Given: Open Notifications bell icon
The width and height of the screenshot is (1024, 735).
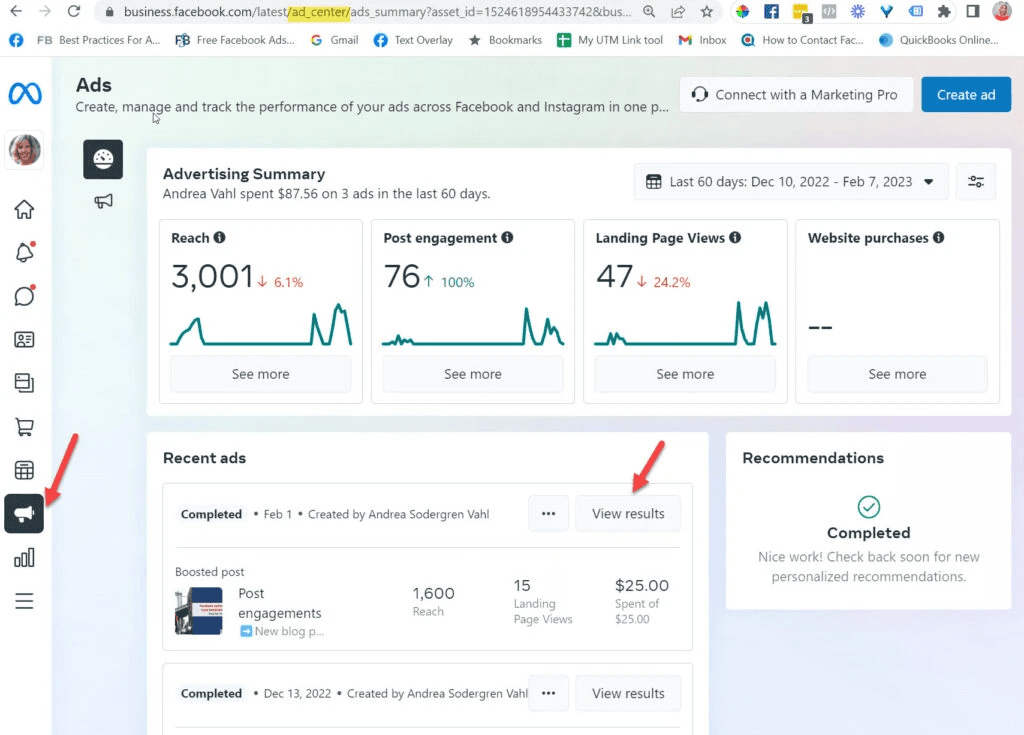Looking at the screenshot, I should coord(24,252).
